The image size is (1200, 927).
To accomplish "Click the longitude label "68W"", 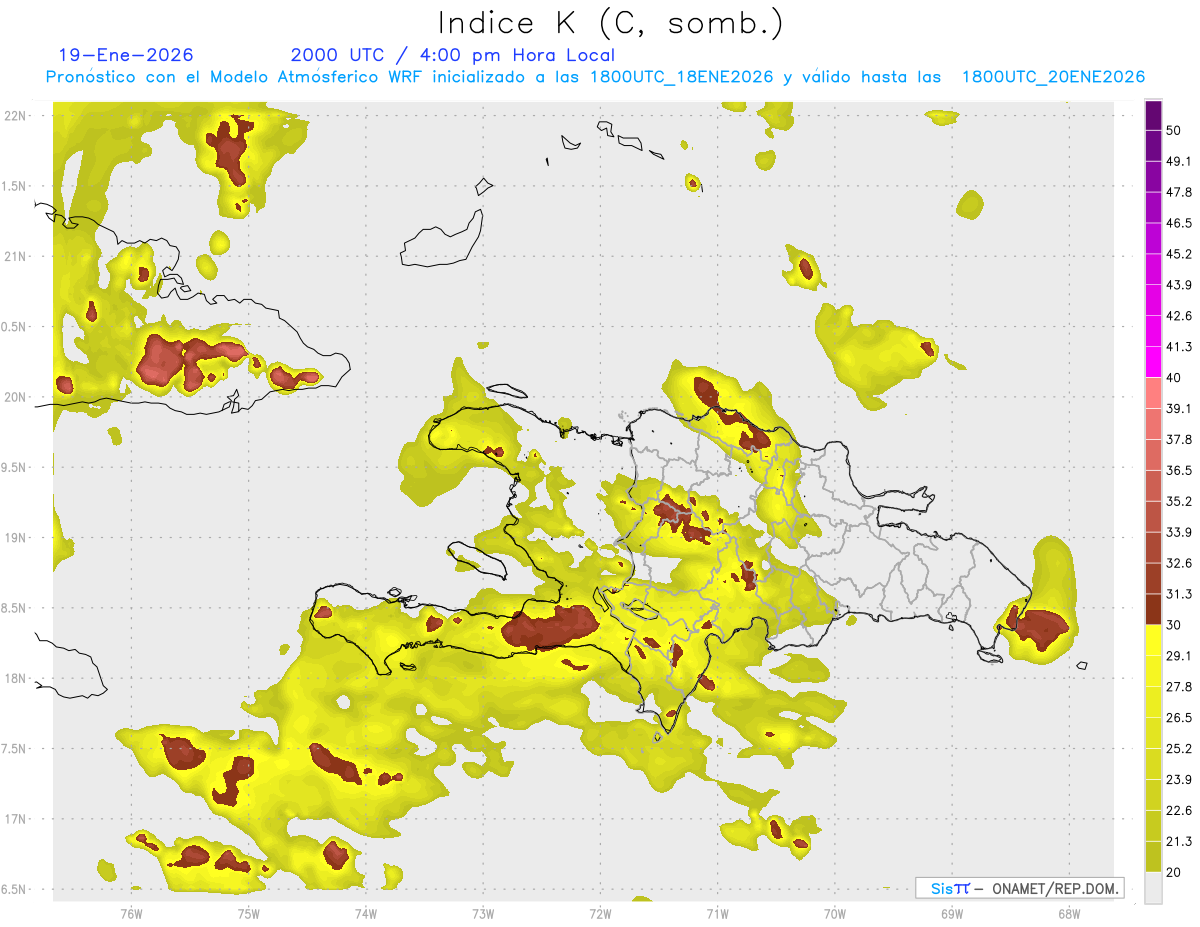I will coord(1069,913).
